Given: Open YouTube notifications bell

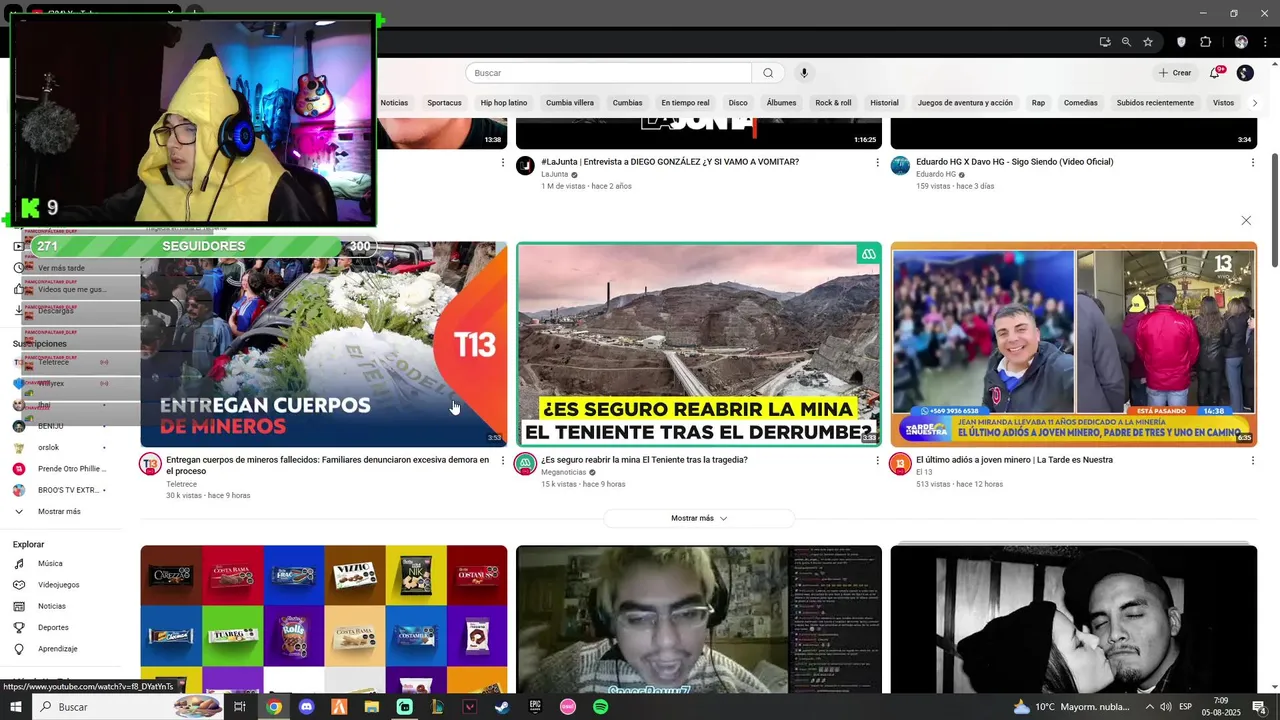Looking at the screenshot, I should (1215, 73).
